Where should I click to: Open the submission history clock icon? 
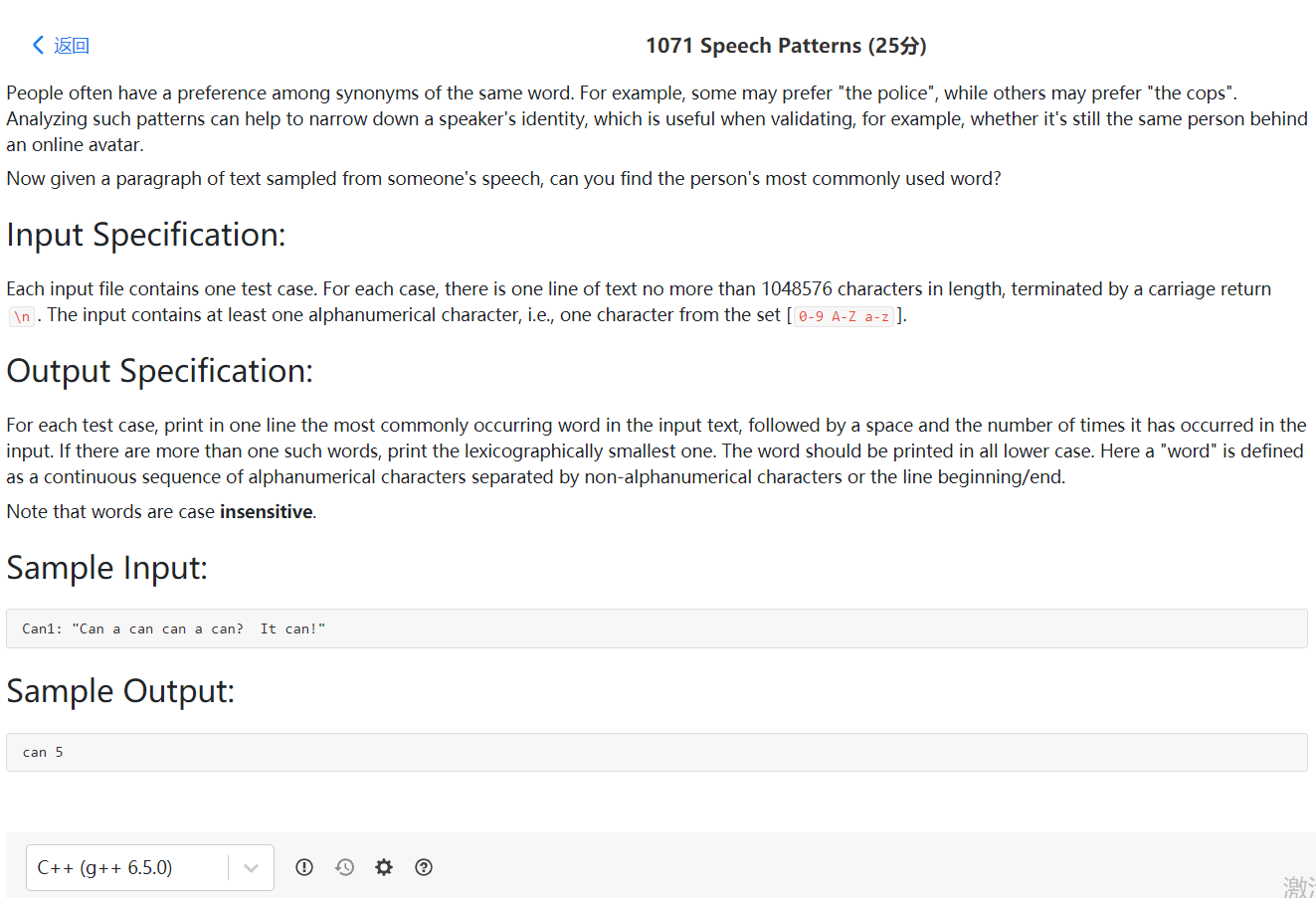(344, 867)
